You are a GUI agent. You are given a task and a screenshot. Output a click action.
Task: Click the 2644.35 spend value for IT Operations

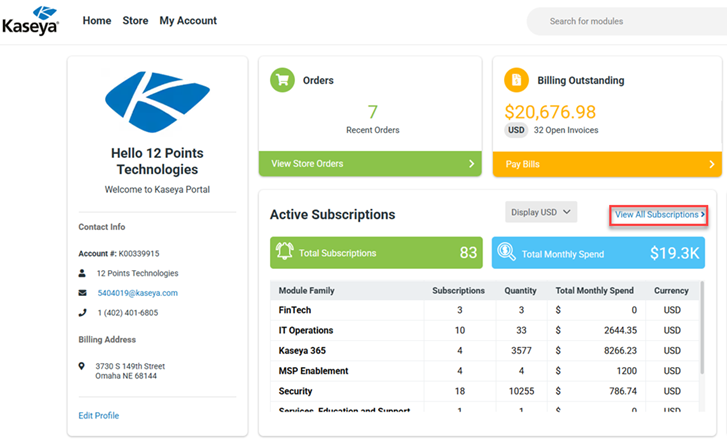pos(620,331)
